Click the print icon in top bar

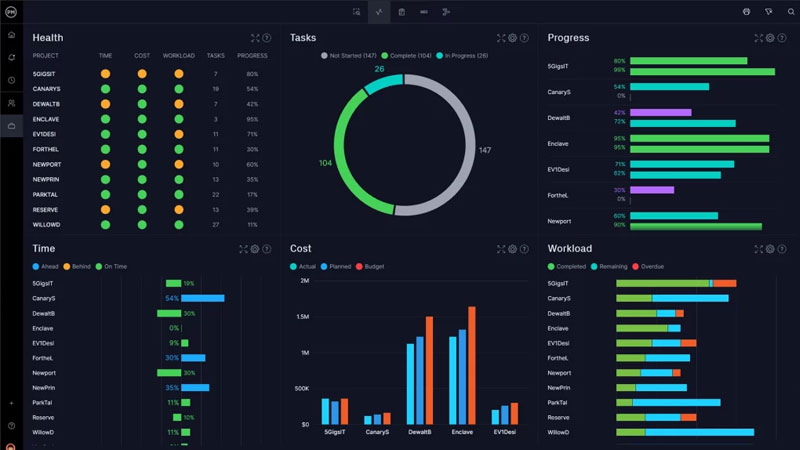click(x=746, y=12)
